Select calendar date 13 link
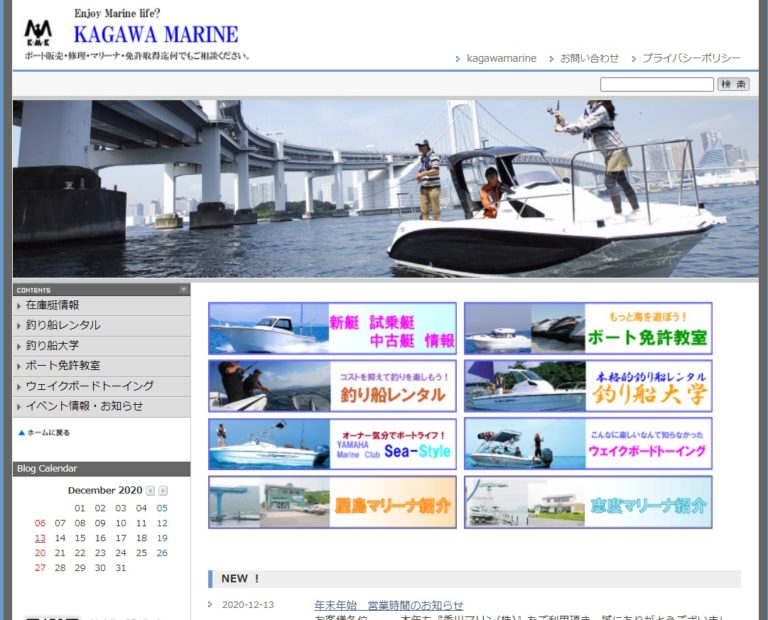The image size is (768, 620). [40, 538]
